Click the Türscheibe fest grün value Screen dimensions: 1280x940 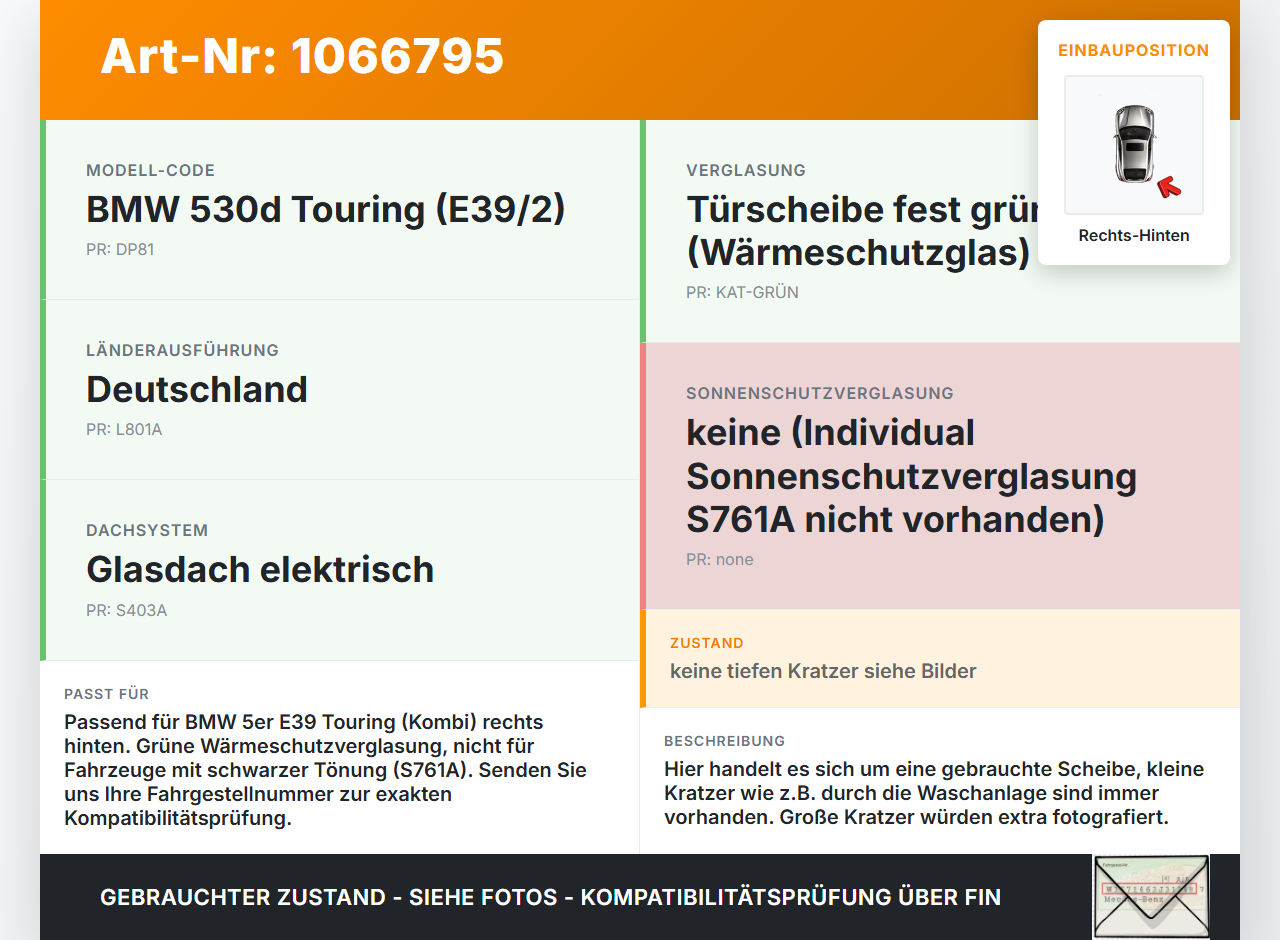click(862, 231)
